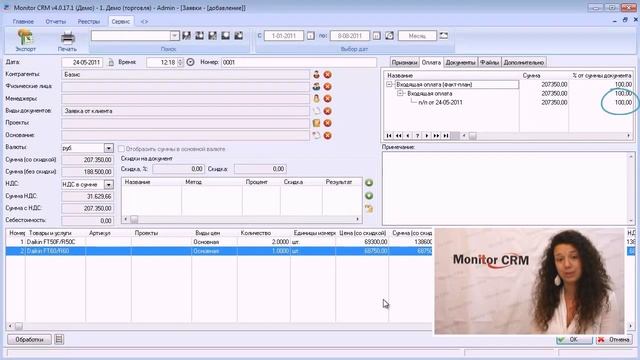This screenshot has width=640, height=360.
Task: Switch to the Документы tab
Action: pyautogui.click(x=460, y=62)
